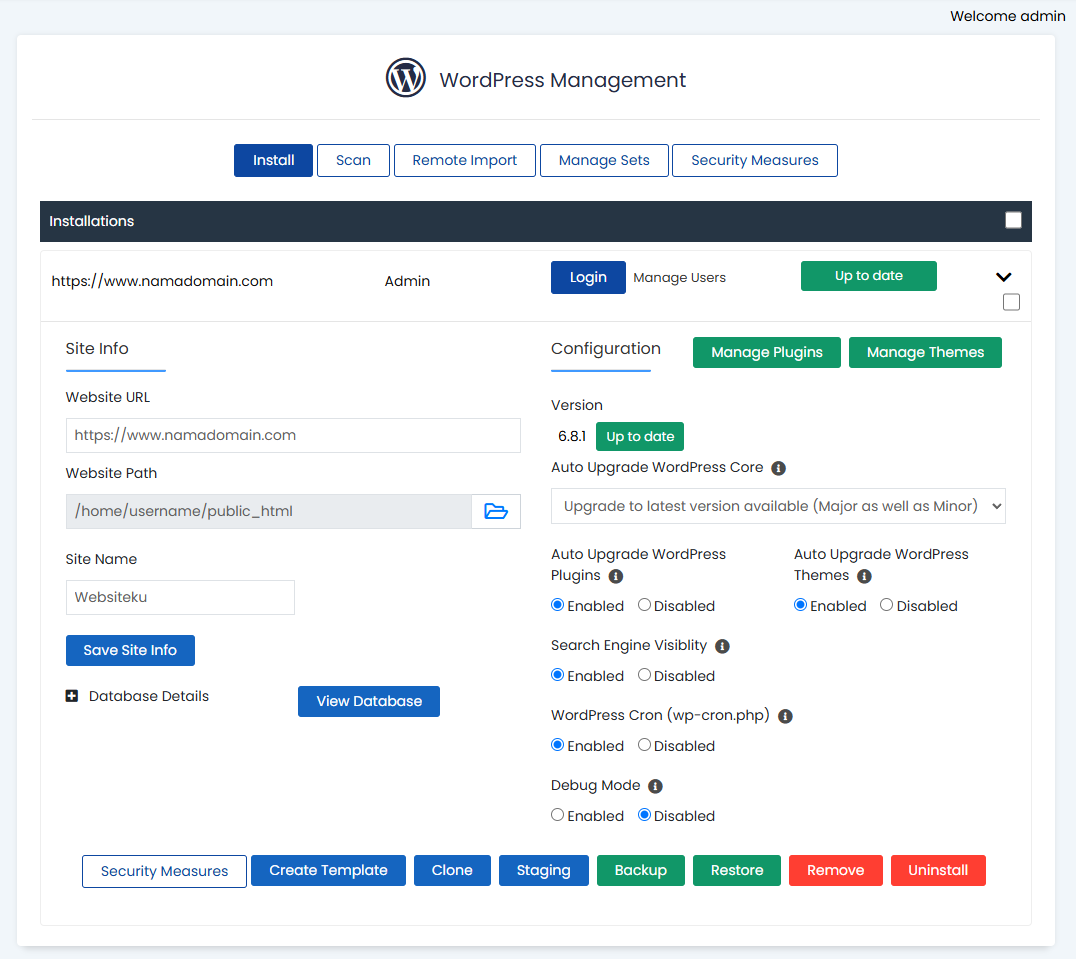Click the Restore button

[737, 871]
